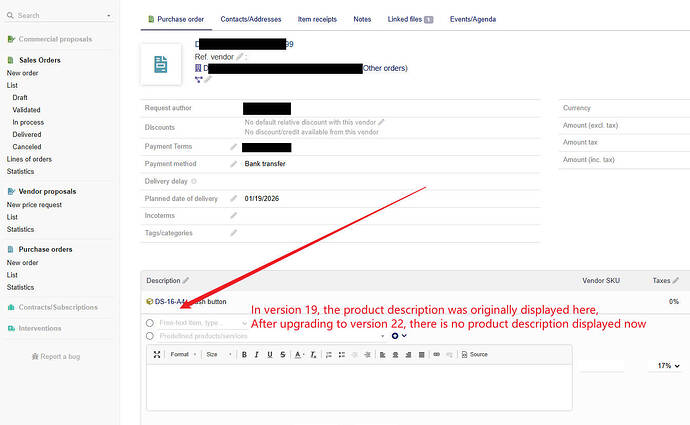Maximize the rich text editor
This screenshot has width=690, height=425.
(157, 354)
